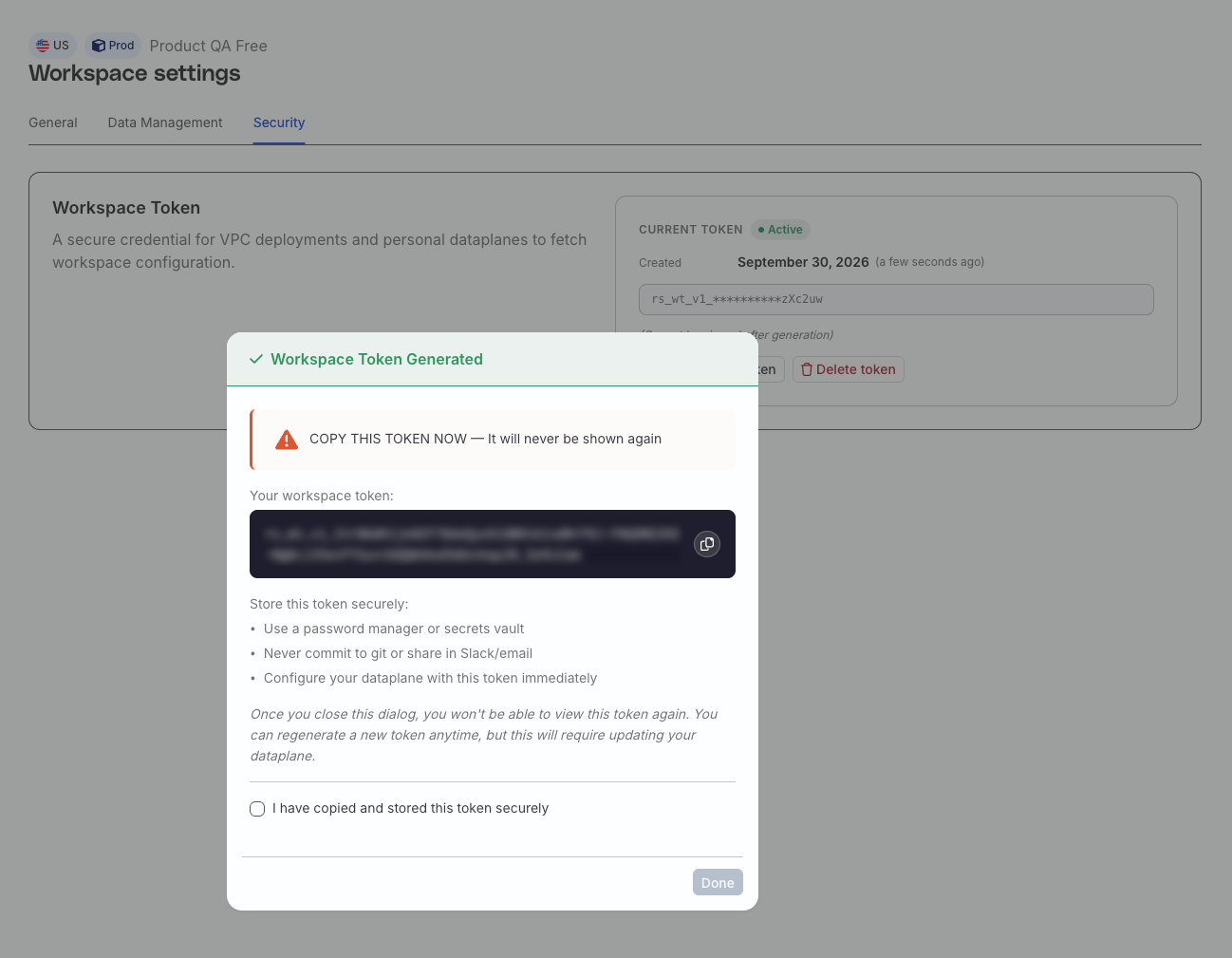Tick the 'I have copied and stored' checkbox
This screenshot has height=958, width=1232.
257,809
